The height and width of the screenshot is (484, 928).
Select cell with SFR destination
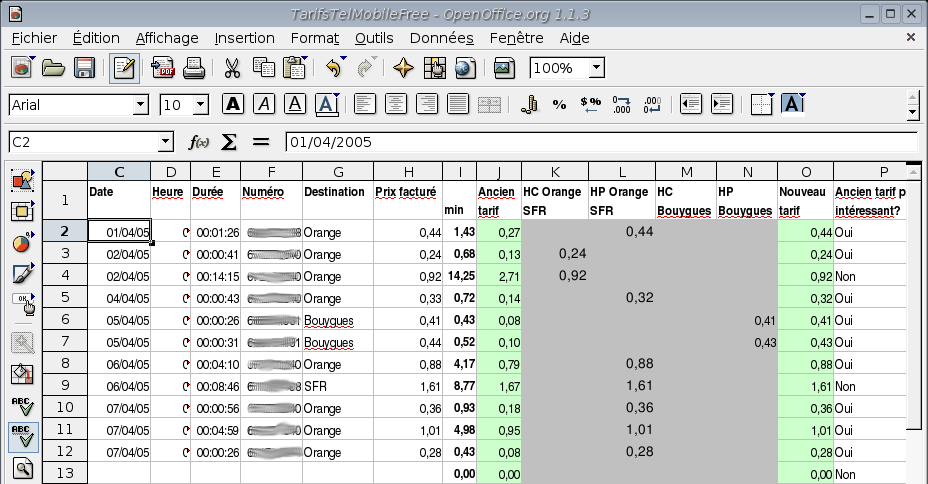(338, 386)
